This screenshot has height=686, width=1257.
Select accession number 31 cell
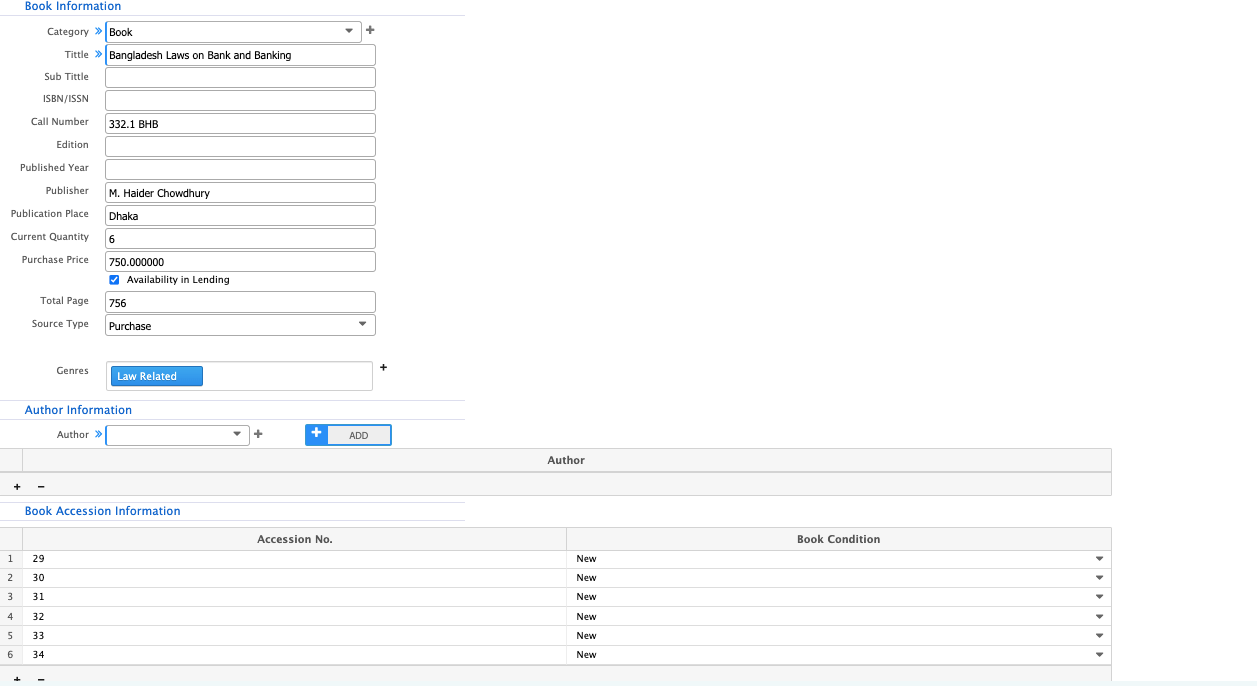point(294,597)
